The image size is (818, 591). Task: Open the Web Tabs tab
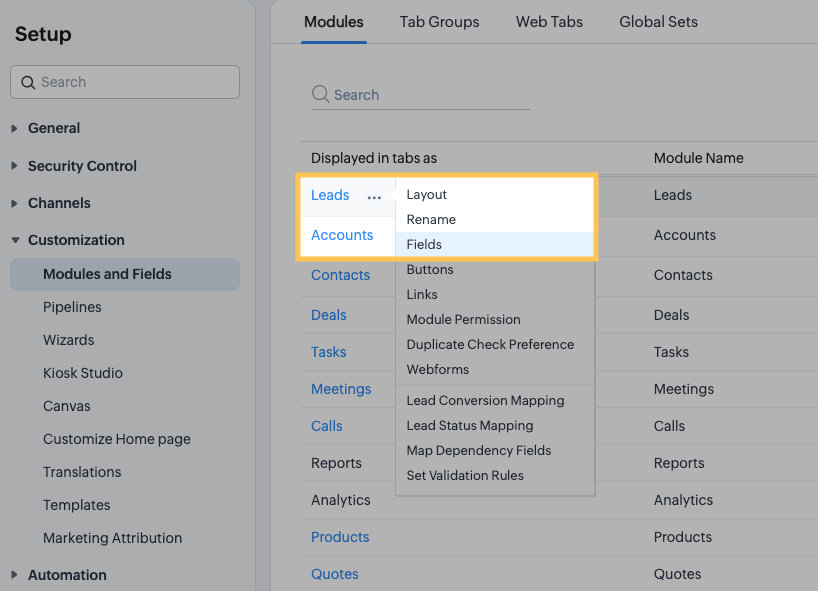549,22
